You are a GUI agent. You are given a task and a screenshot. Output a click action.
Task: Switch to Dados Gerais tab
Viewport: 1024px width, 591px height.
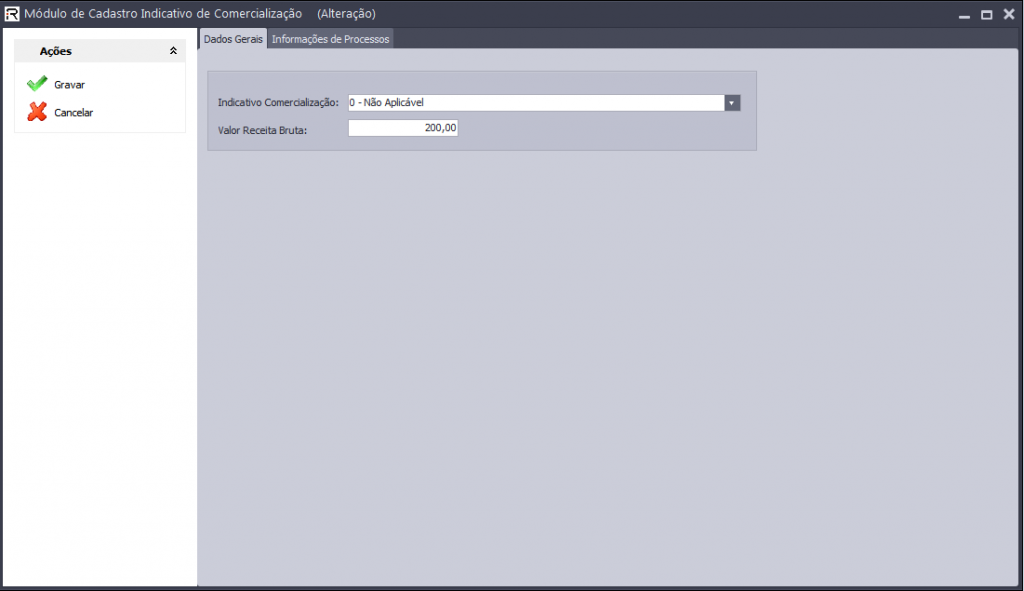point(233,39)
